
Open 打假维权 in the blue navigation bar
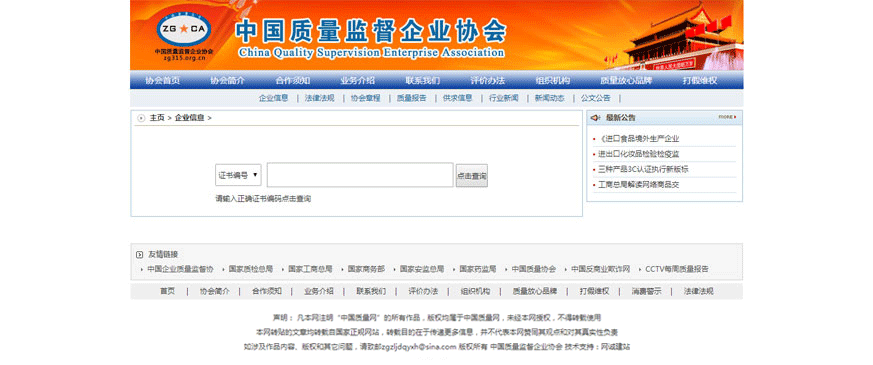pos(700,80)
